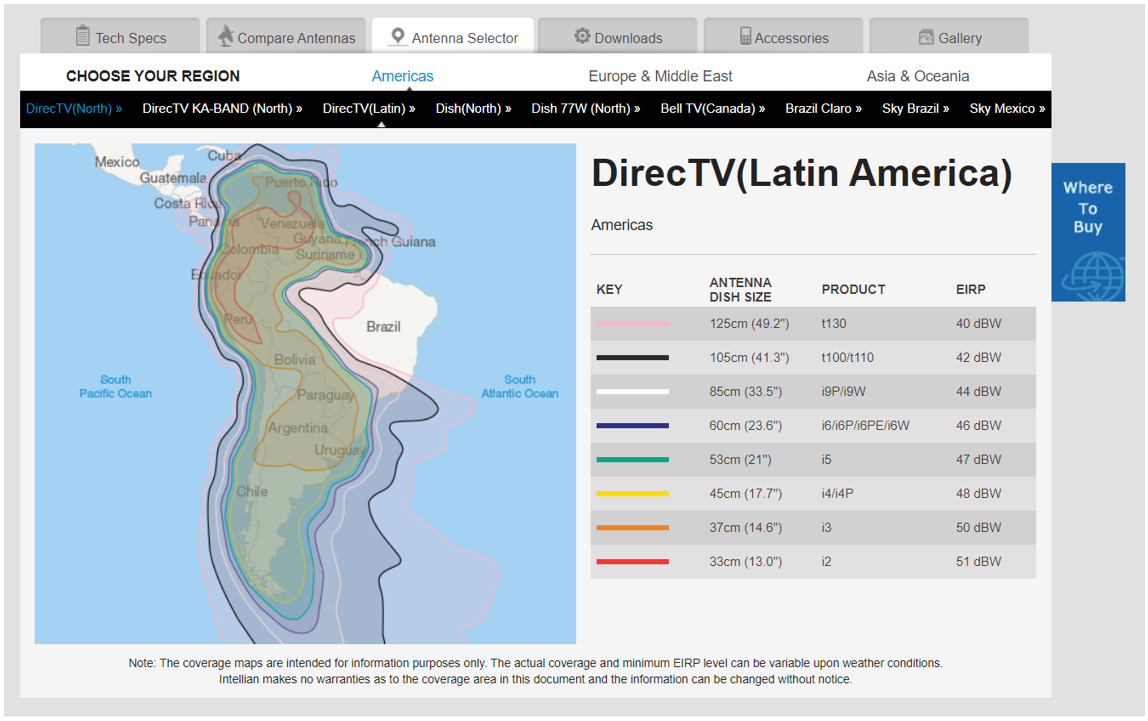Click the DirecTV(Latin America) heading
Screen dimensions: 1148x721
coord(802,175)
